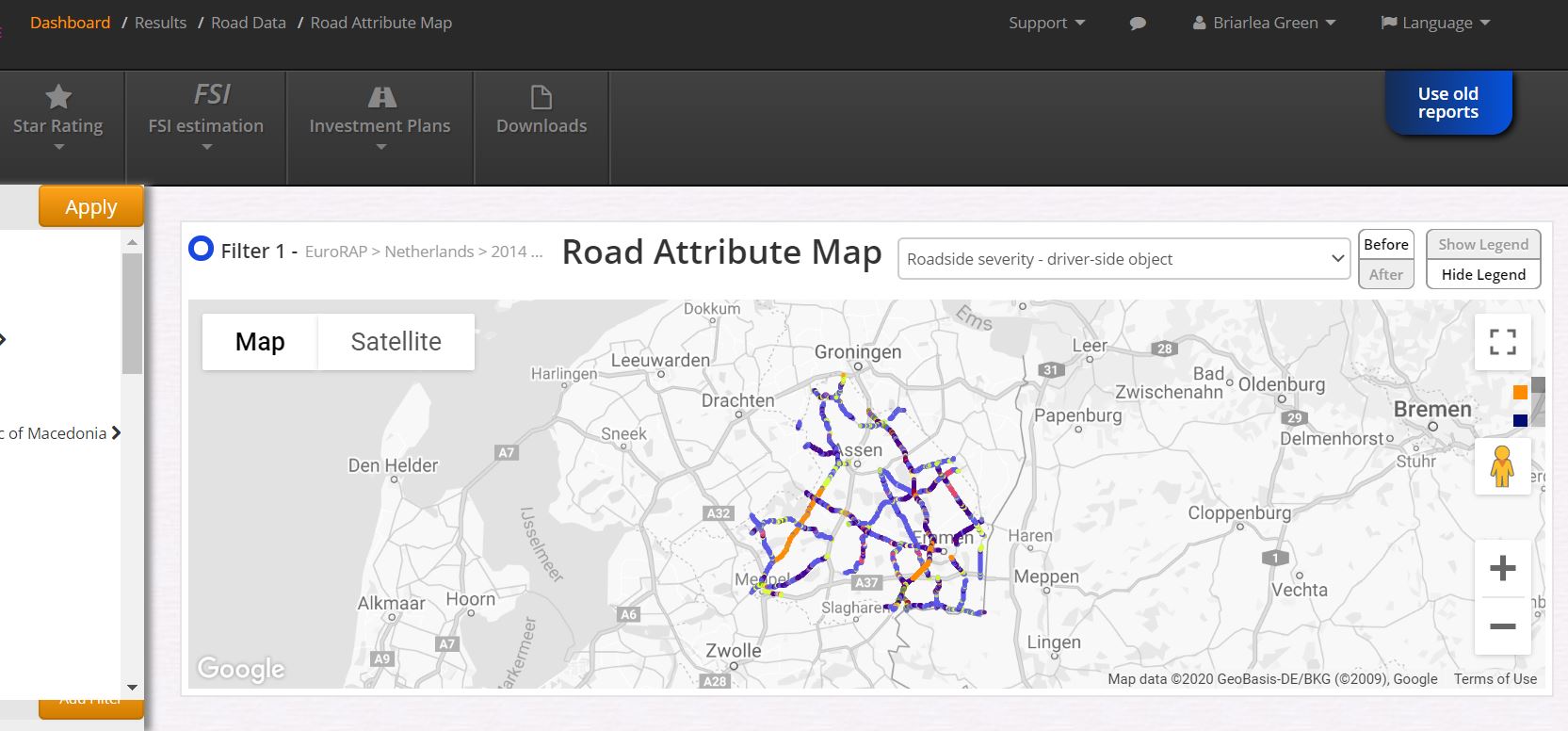The width and height of the screenshot is (1568, 731).
Task: Hide the map legend
Action: coord(1483,274)
